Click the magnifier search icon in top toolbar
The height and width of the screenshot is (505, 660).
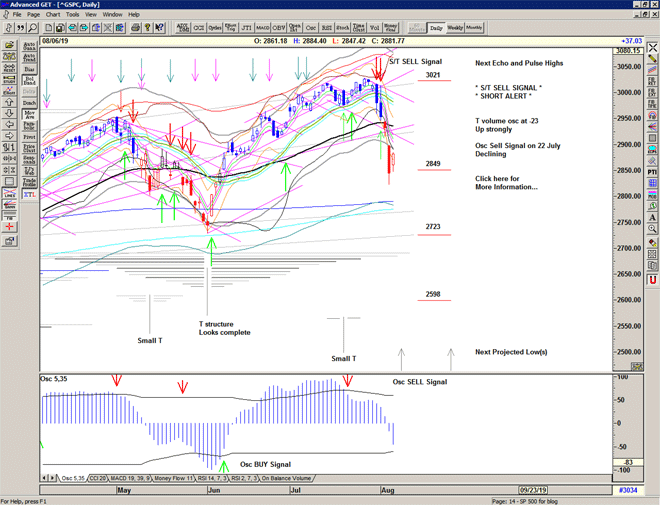[32, 28]
